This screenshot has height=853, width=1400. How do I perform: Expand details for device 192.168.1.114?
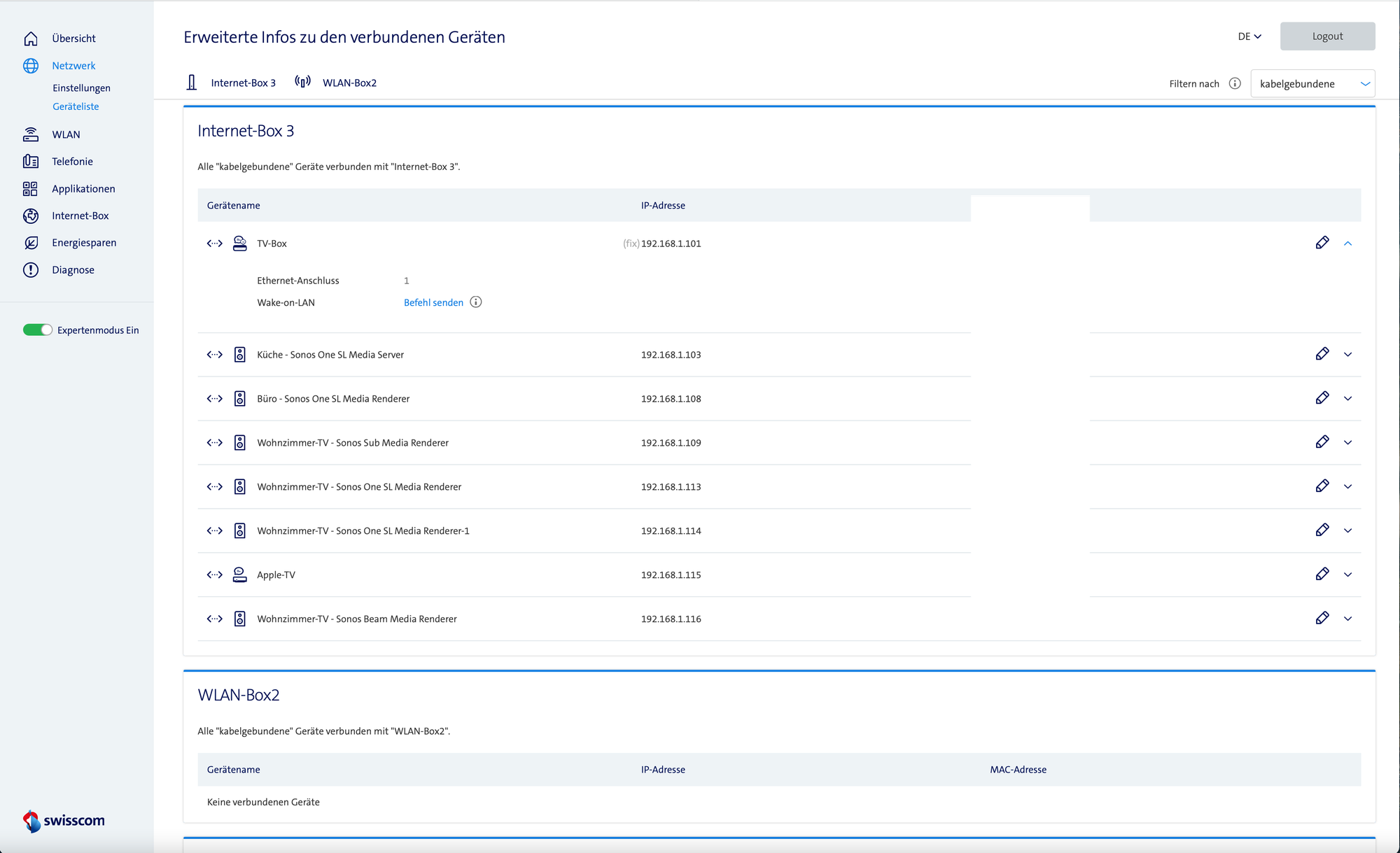(x=1348, y=531)
